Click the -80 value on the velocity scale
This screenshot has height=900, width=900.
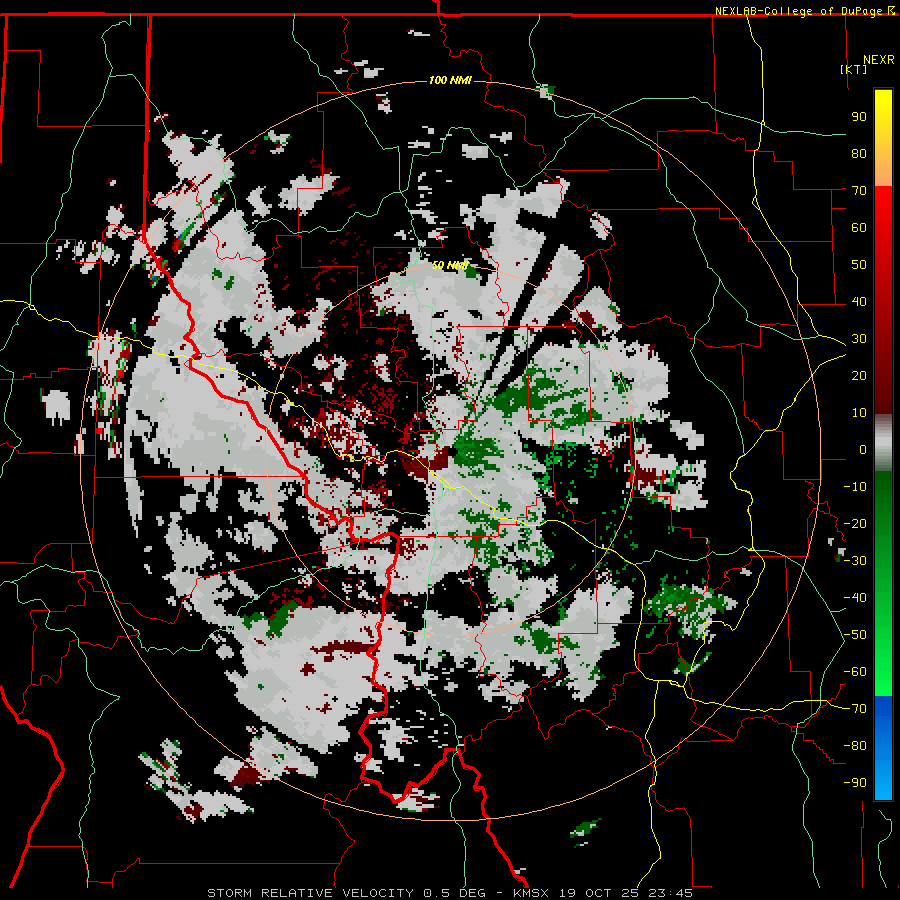pos(855,746)
